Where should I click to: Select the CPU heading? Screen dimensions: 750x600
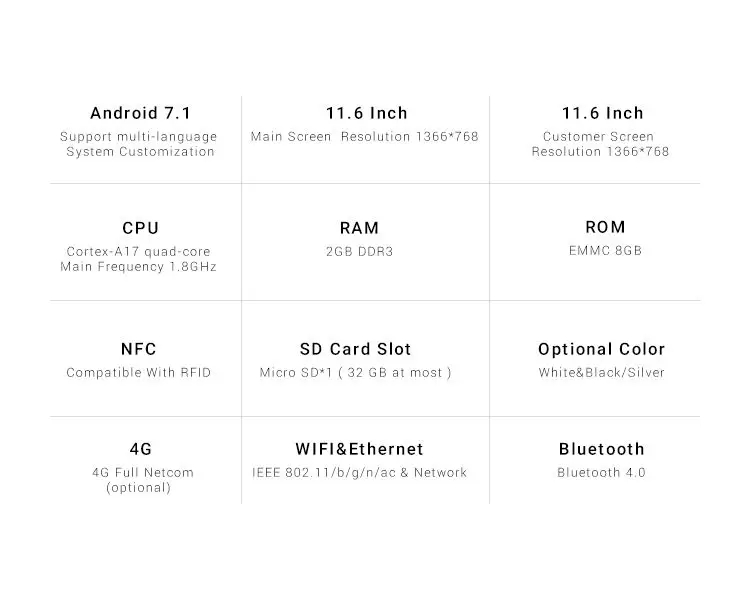point(140,228)
